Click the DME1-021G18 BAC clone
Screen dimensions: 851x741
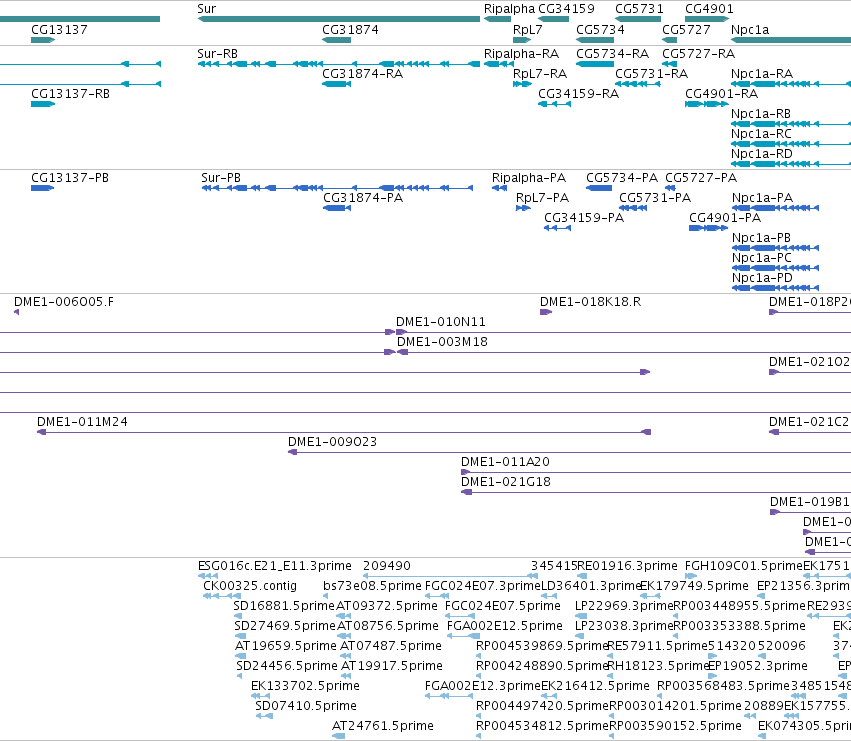coord(656,492)
